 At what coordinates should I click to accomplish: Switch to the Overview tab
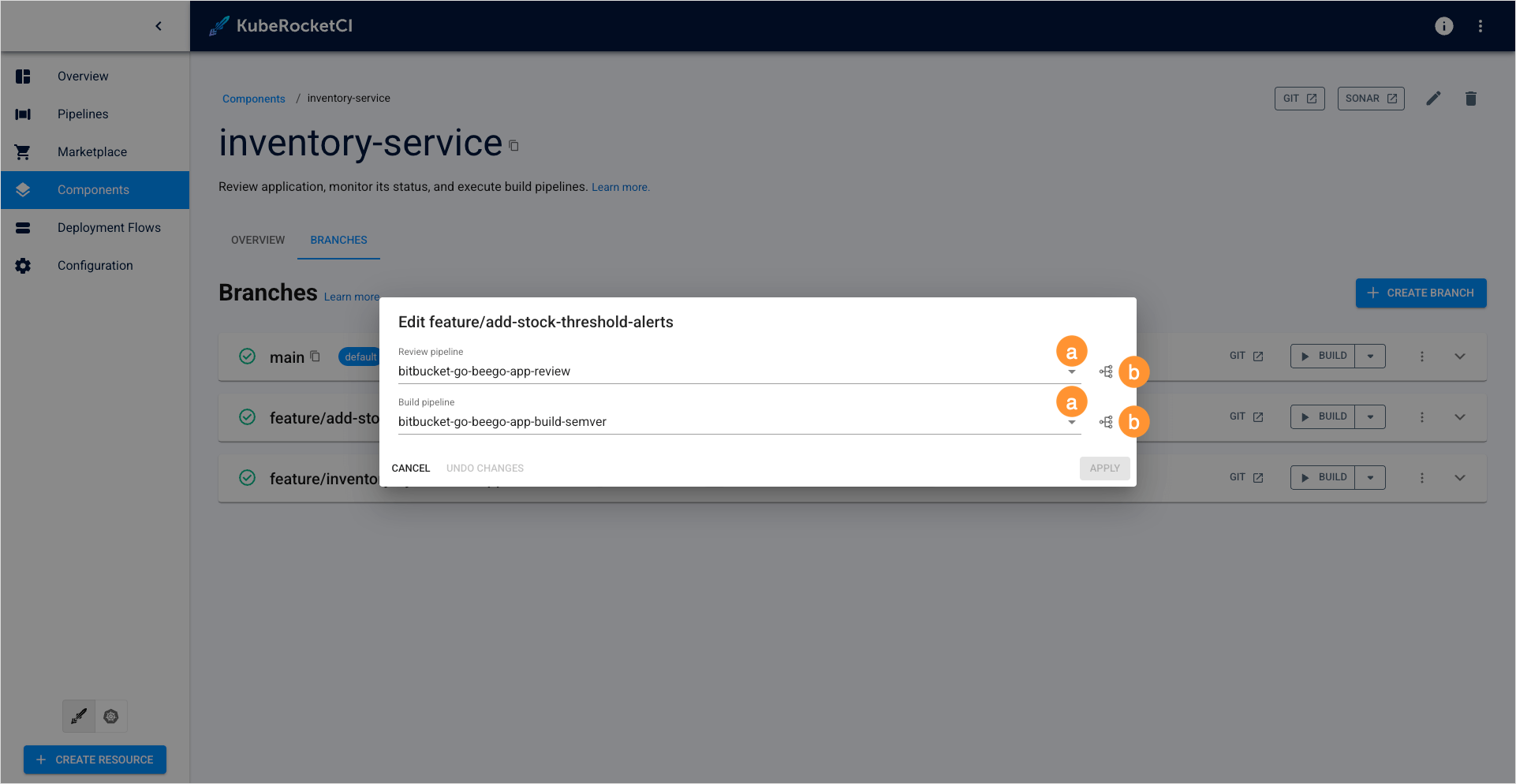(258, 240)
